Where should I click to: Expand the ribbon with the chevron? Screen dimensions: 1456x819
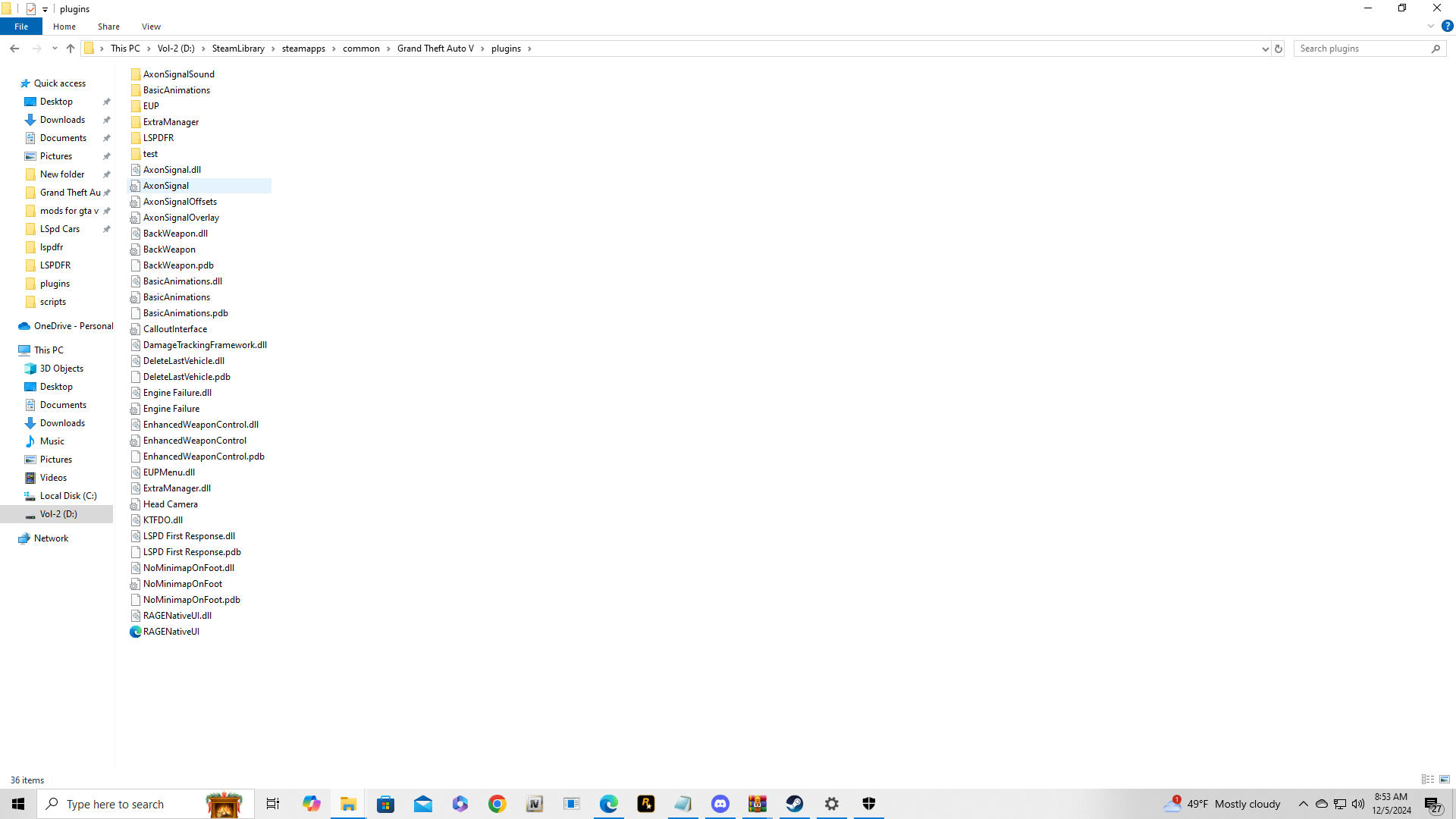click(1430, 26)
